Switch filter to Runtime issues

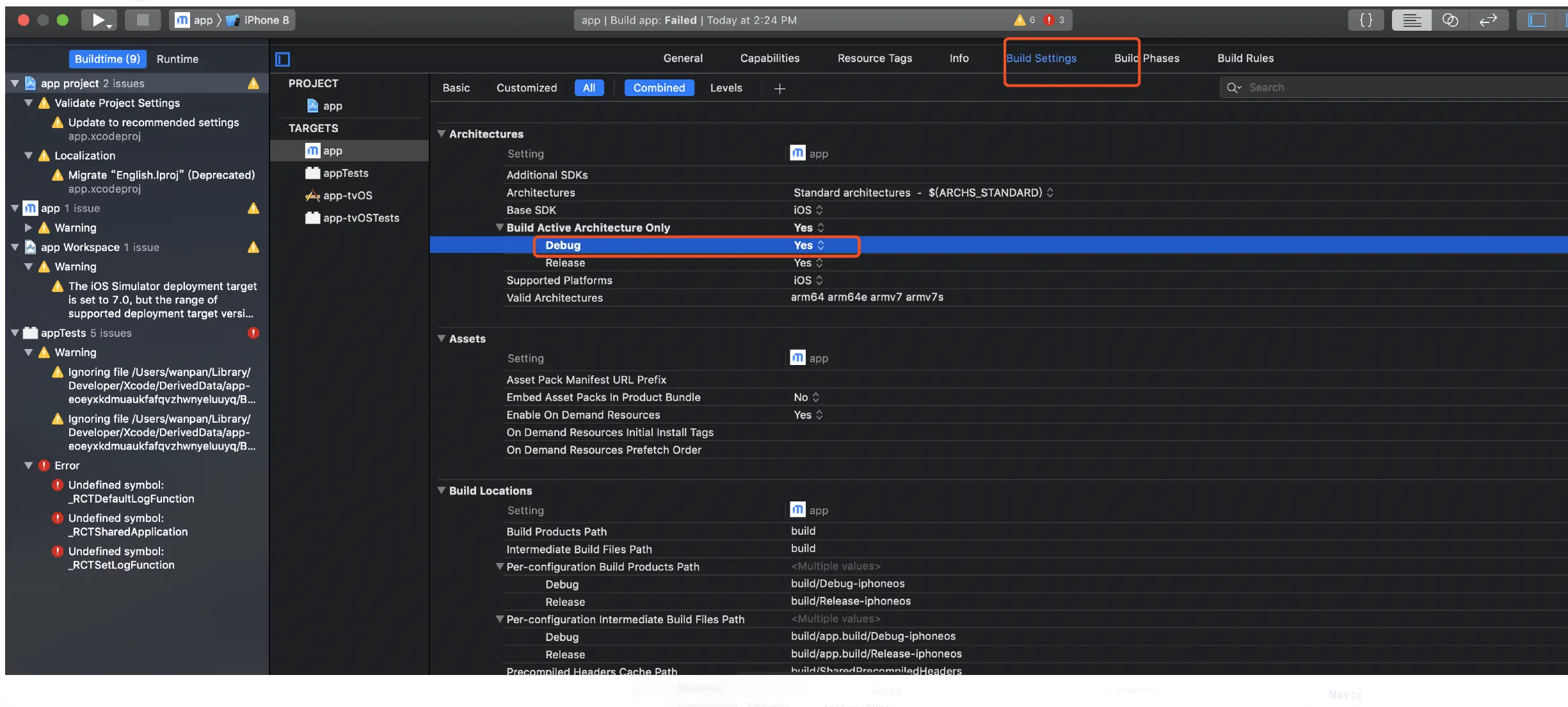click(x=177, y=59)
